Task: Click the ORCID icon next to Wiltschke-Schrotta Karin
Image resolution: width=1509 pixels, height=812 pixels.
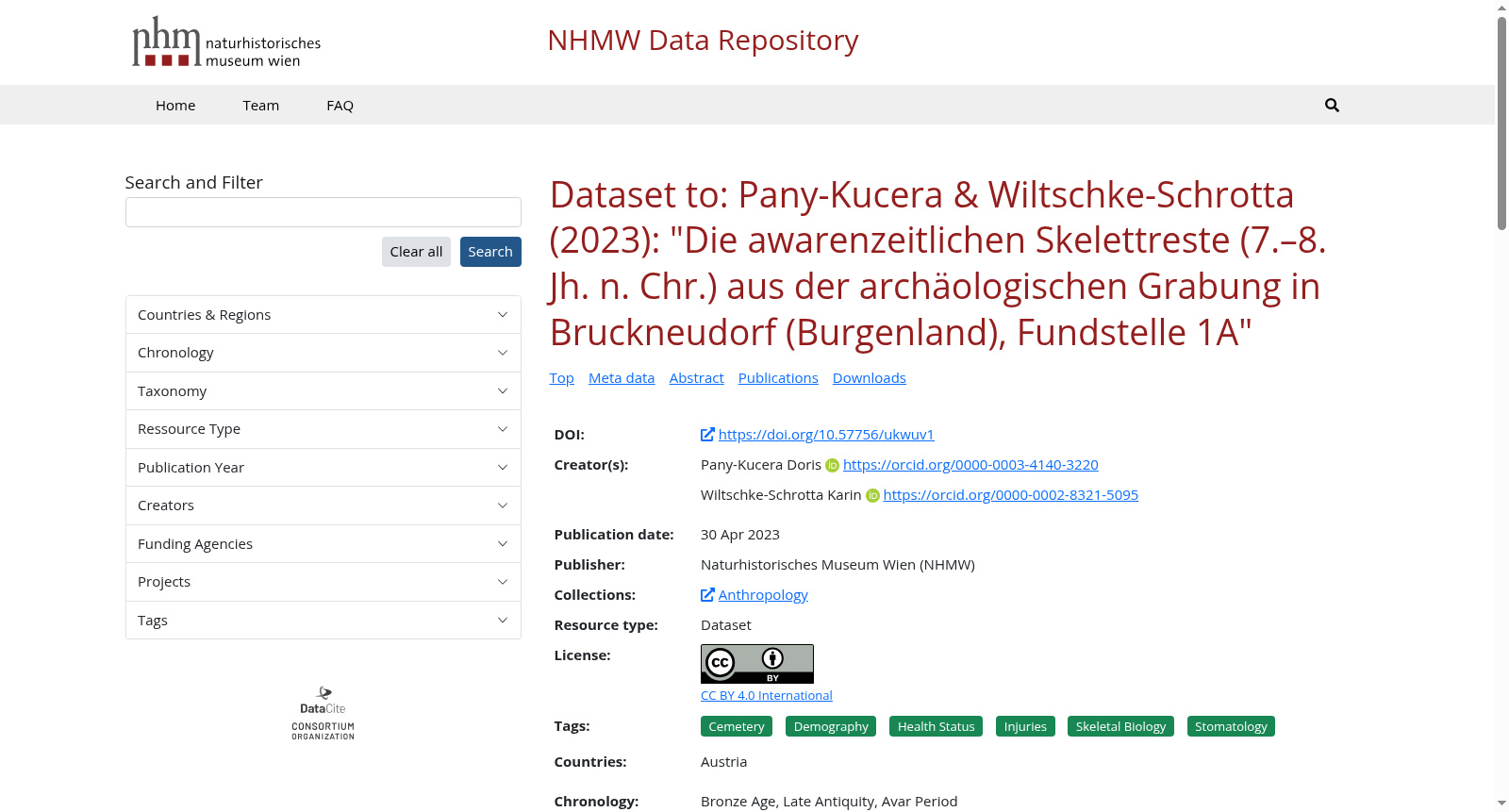Action: 872,495
